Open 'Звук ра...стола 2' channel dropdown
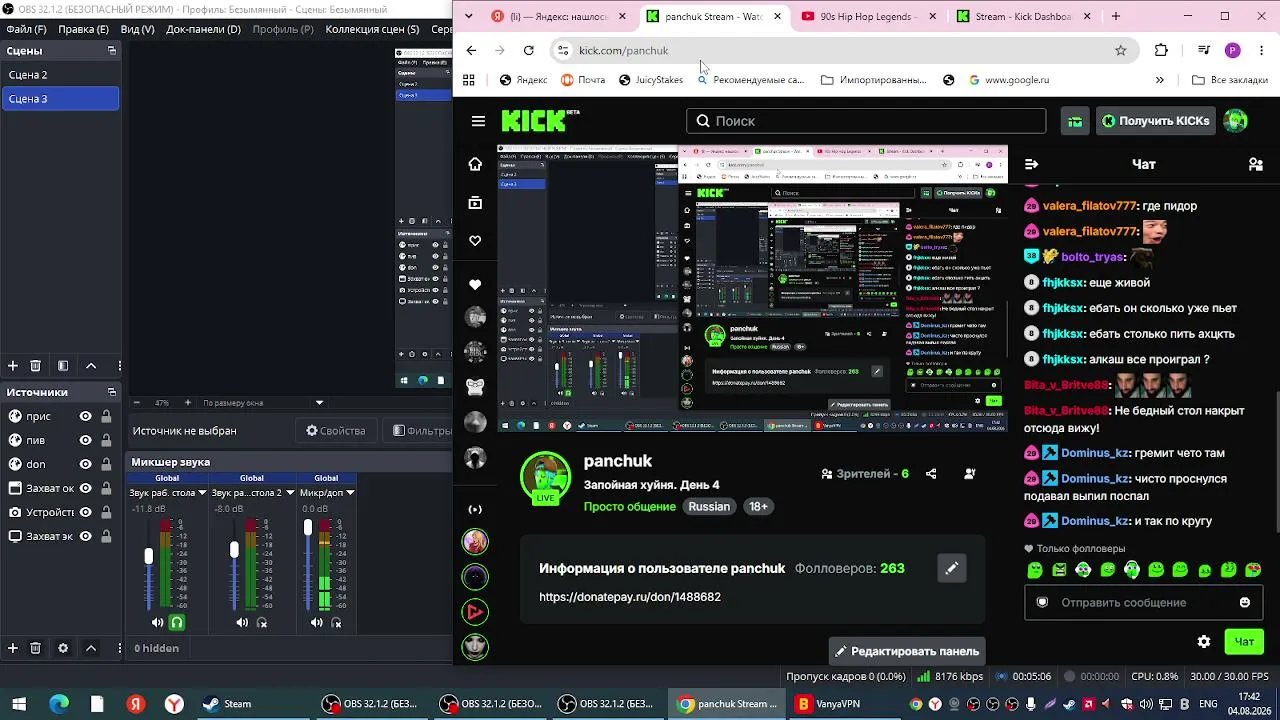This screenshot has width=1280, height=720. (290, 493)
